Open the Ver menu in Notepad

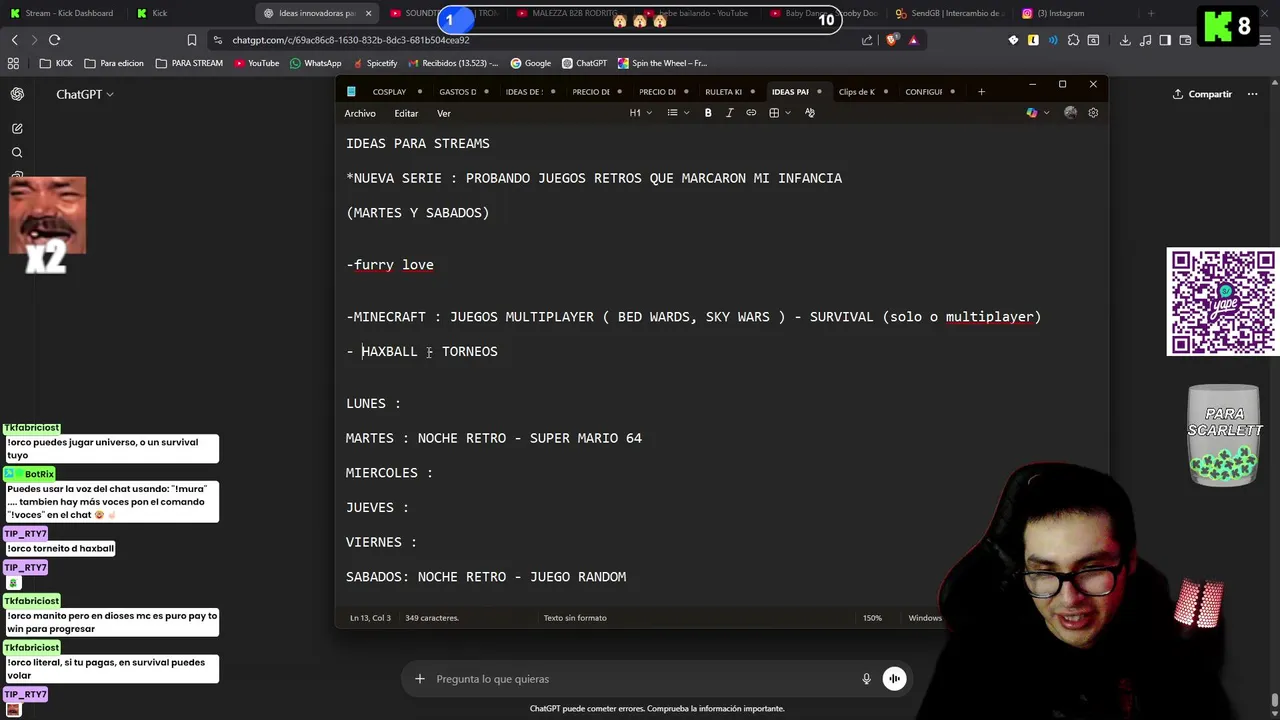pos(444,113)
